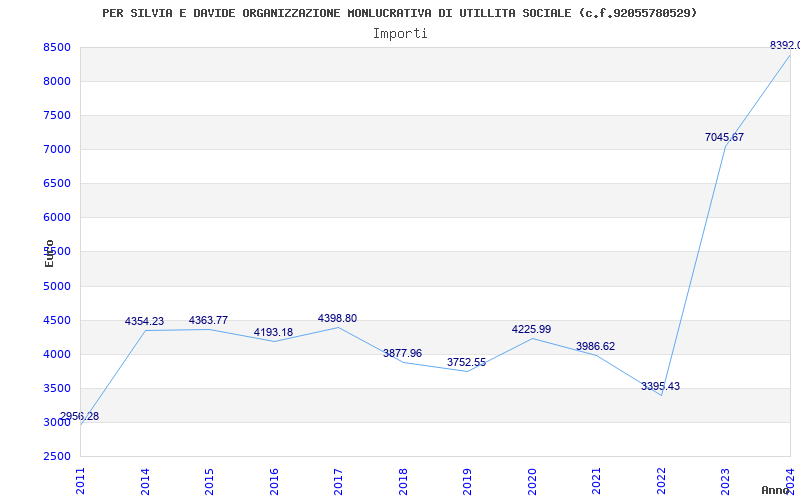Select the y-axis value 6000
This screenshot has height=500, width=800.
point(57,217)
